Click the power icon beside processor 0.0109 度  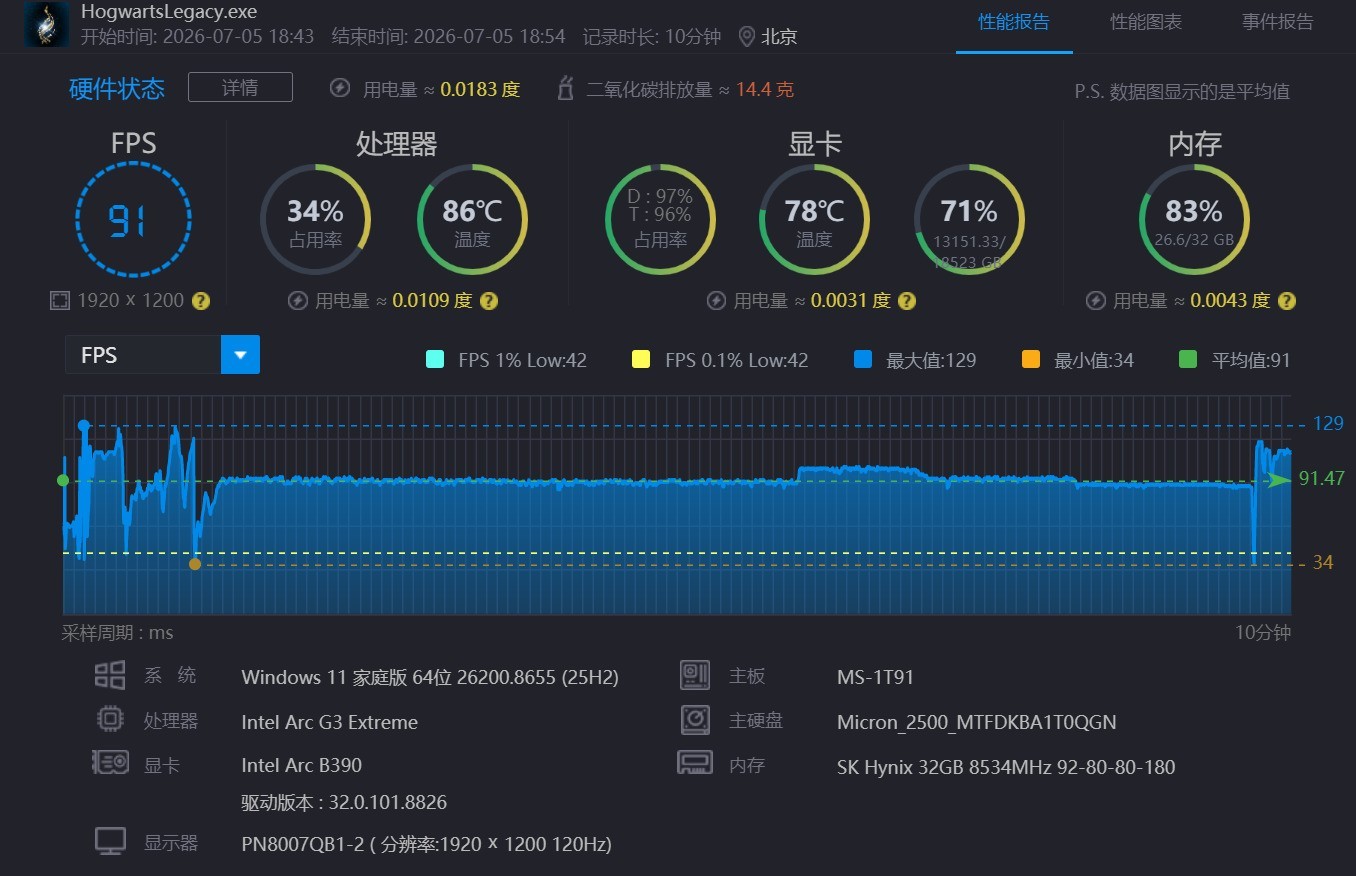click(x=297, y=300)
